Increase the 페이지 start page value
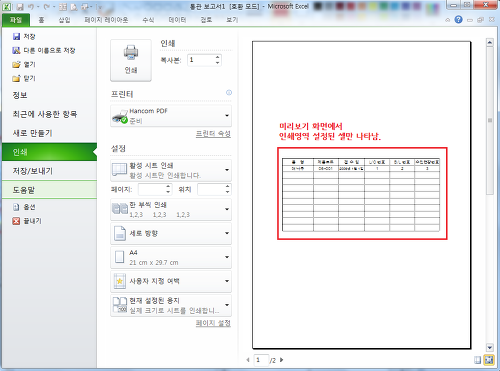Image resolution: width=500 pixels, height=371 pixels. (168, 187)
